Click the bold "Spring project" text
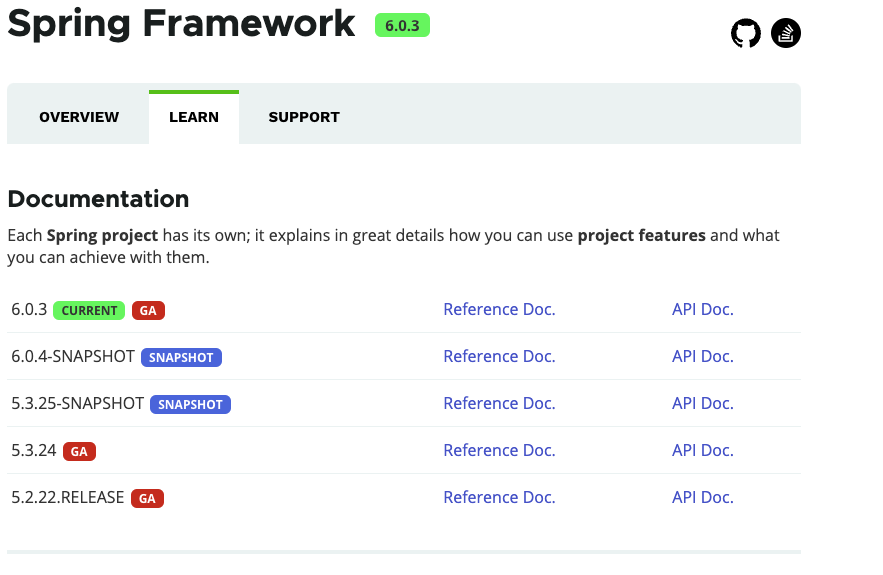 pyautogui.click(x=102, y=235)
